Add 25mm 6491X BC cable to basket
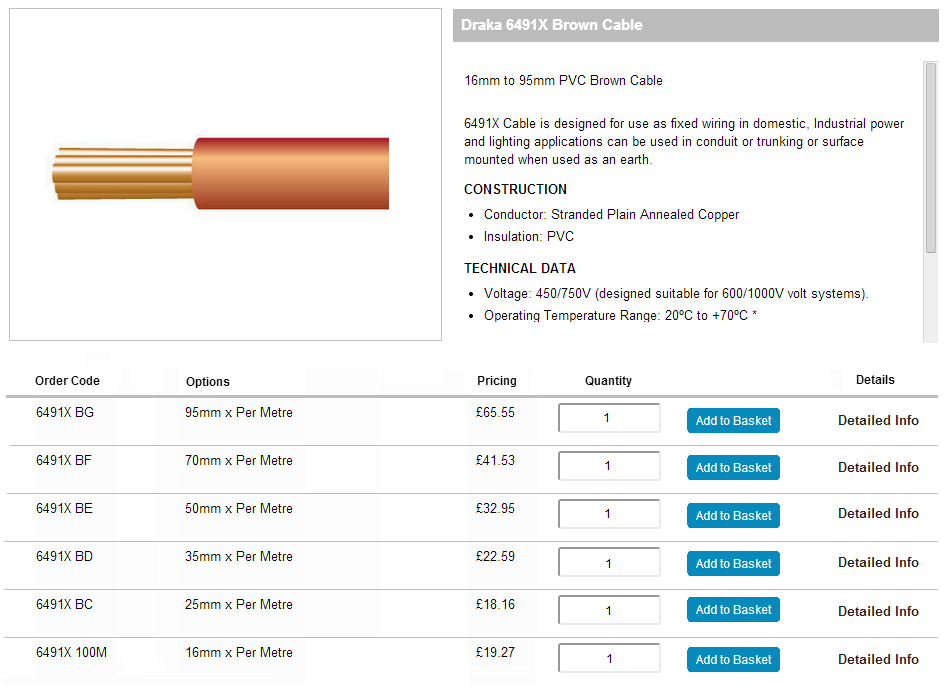 [x=733, y=610]
